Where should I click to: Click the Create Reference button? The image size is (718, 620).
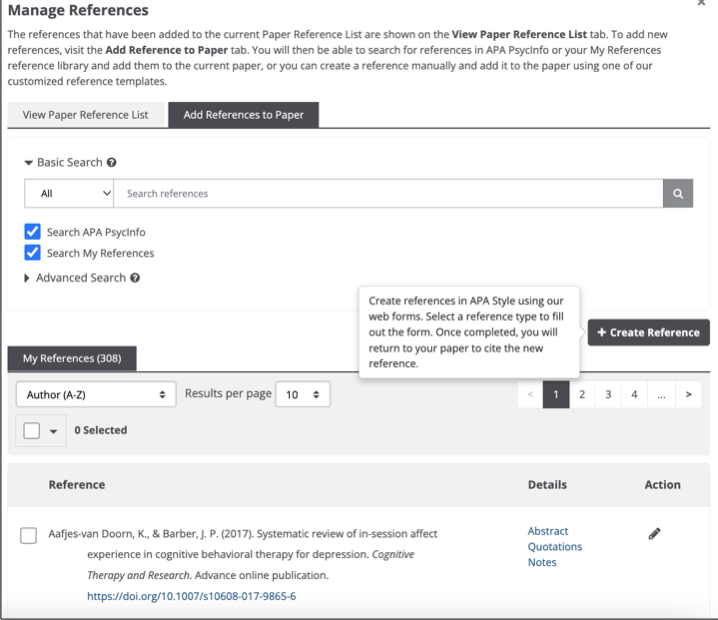click(x=648, y=333)
